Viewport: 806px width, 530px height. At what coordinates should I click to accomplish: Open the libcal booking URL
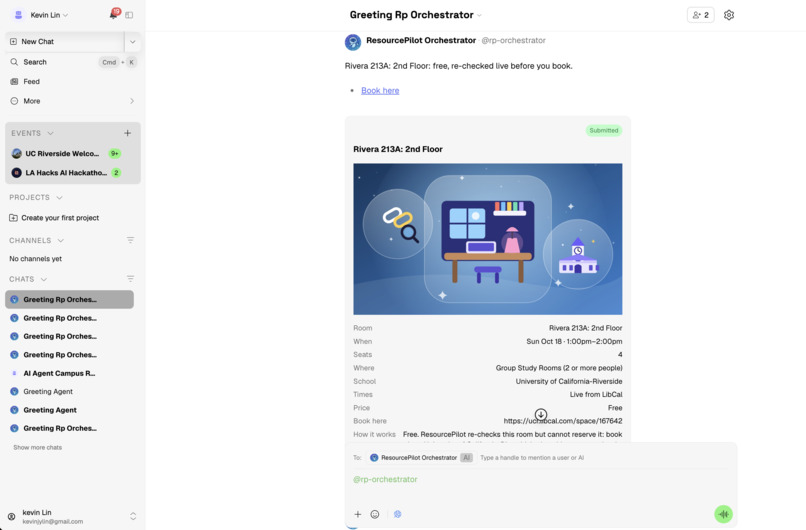tap(563, 421)
